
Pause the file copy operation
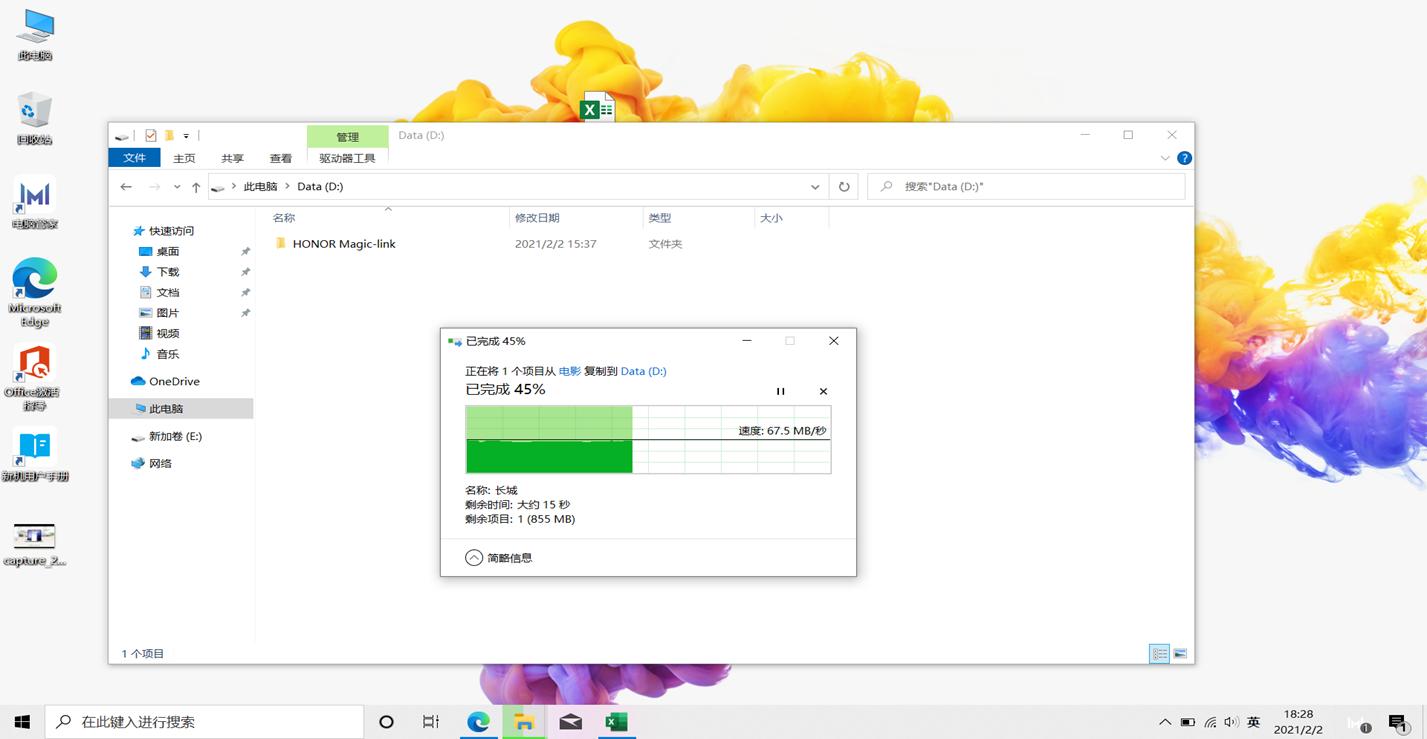pos(780,392)
